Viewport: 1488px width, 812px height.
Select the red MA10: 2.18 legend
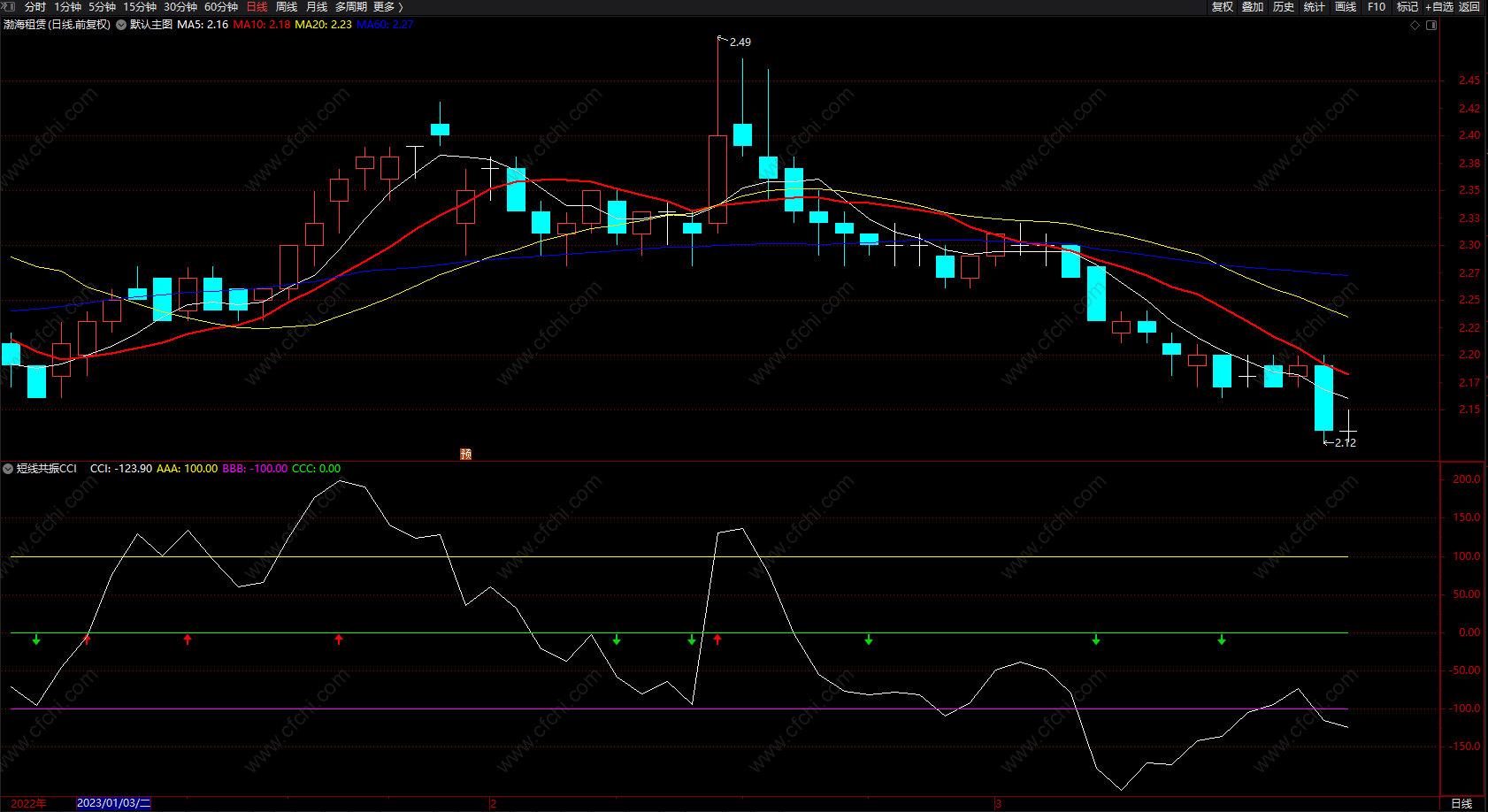click(x=262, y=25)
